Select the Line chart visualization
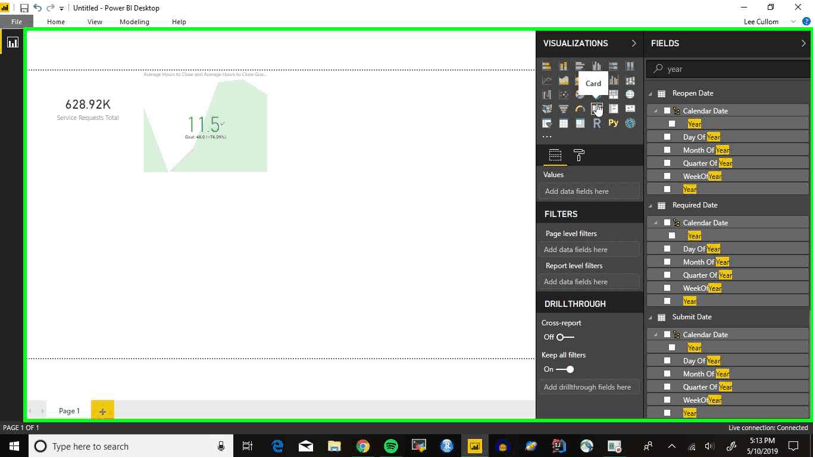The width and height of the screenshot is (815, 458). coord(547,81)
